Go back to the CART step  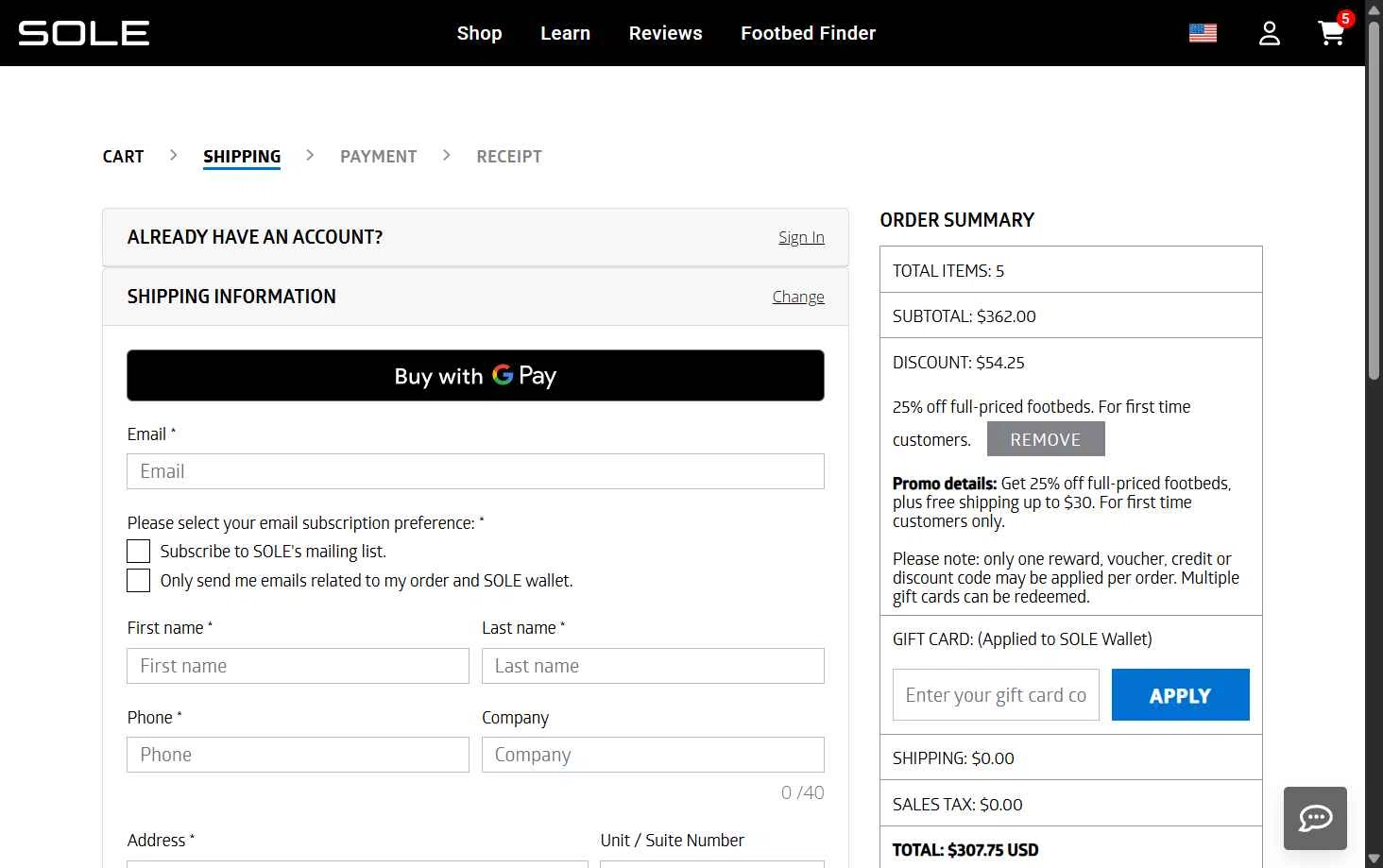point(123,157)
